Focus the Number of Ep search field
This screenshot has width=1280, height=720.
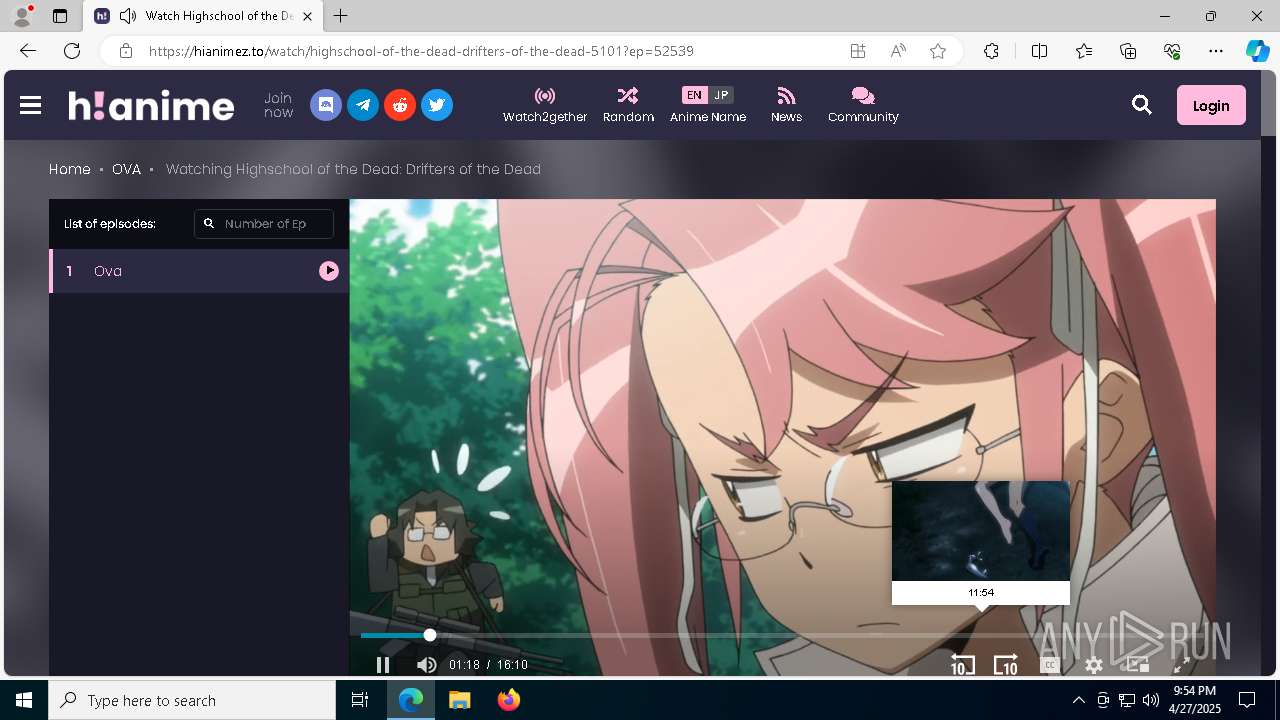(x=264, y=224)
